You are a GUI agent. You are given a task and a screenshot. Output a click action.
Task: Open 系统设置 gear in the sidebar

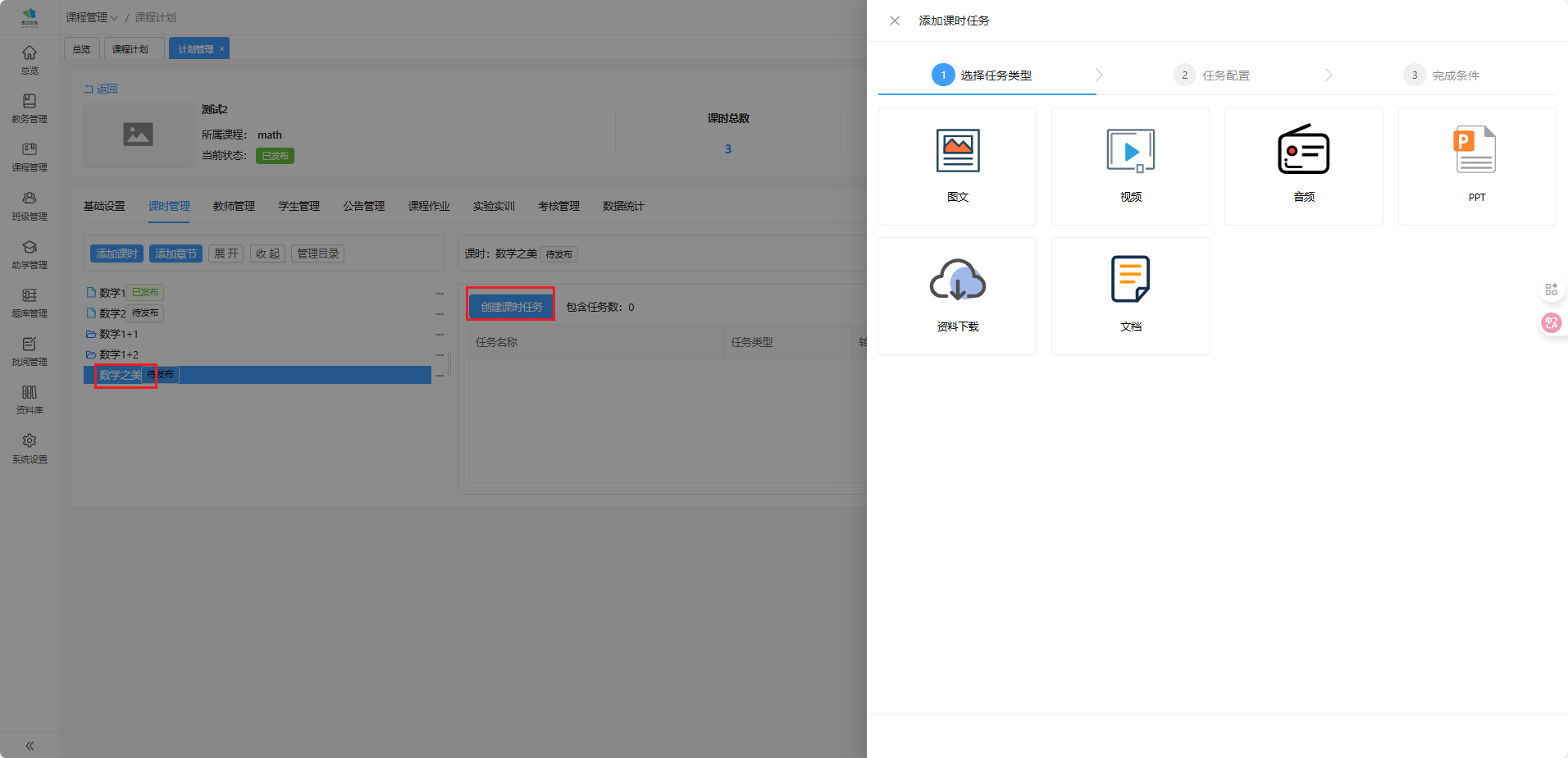(30, 448)
